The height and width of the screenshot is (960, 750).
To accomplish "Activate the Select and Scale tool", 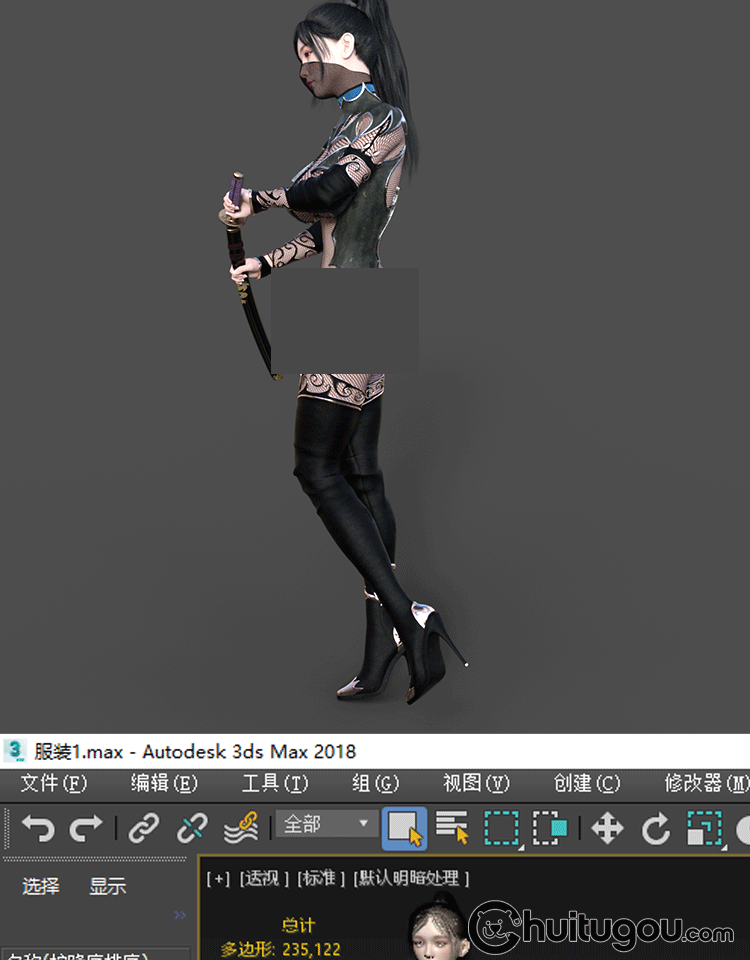I will pos(704,828).
